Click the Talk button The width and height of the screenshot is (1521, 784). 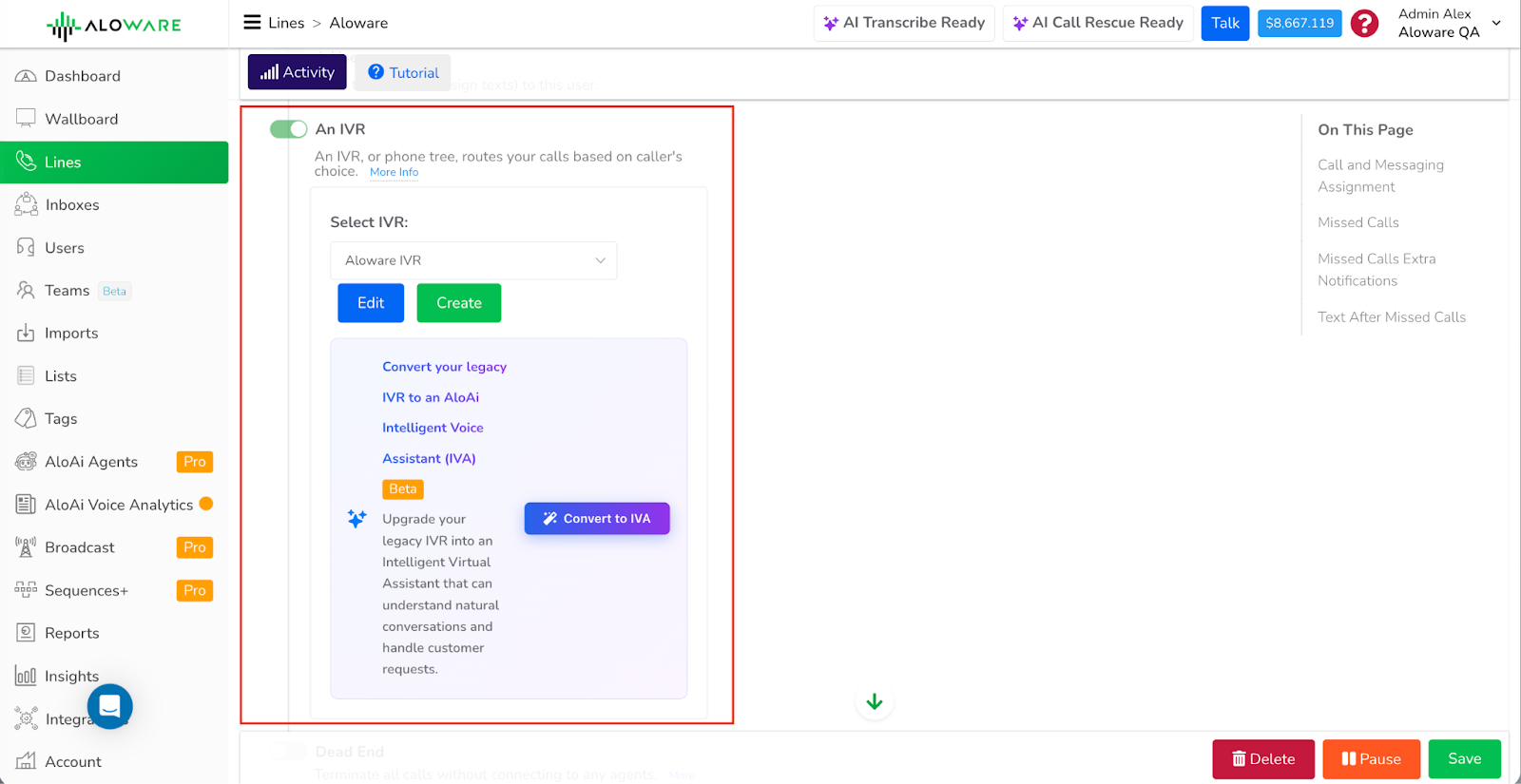tap(1225, 23)
